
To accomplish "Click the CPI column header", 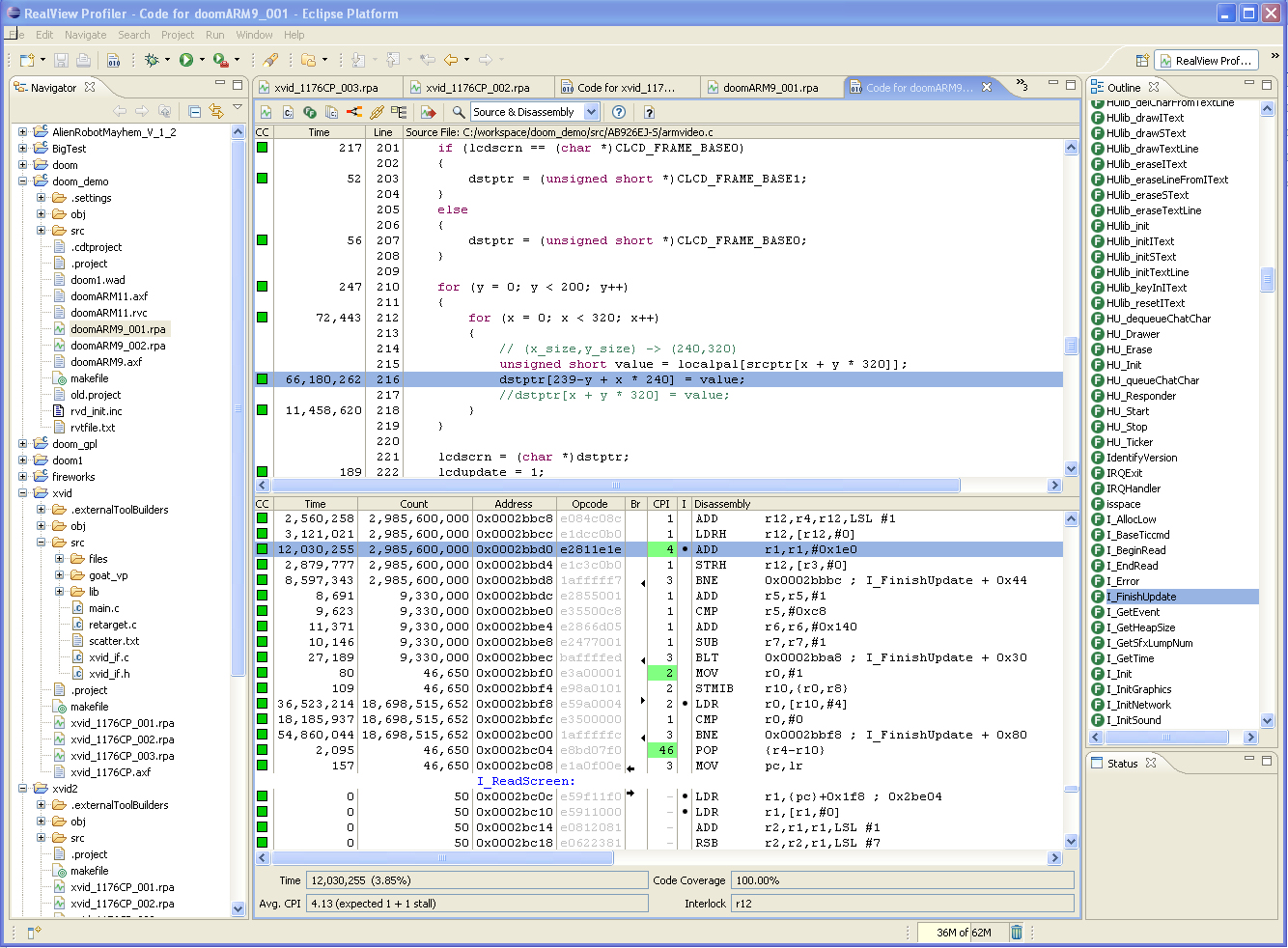I will [x=661, y=504].
